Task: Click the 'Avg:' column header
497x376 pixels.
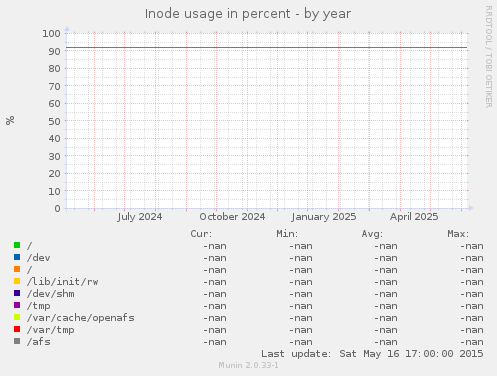Action: (x=372, y=234)
